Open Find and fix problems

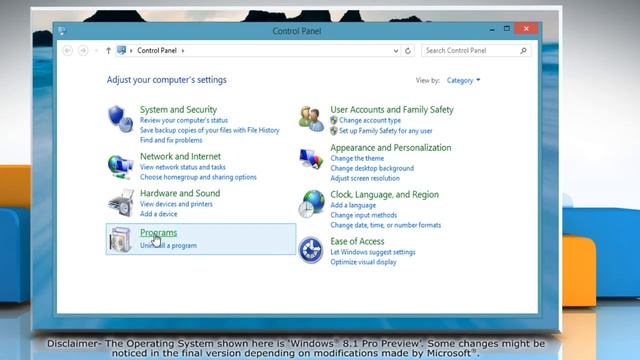tap(171, 140)
